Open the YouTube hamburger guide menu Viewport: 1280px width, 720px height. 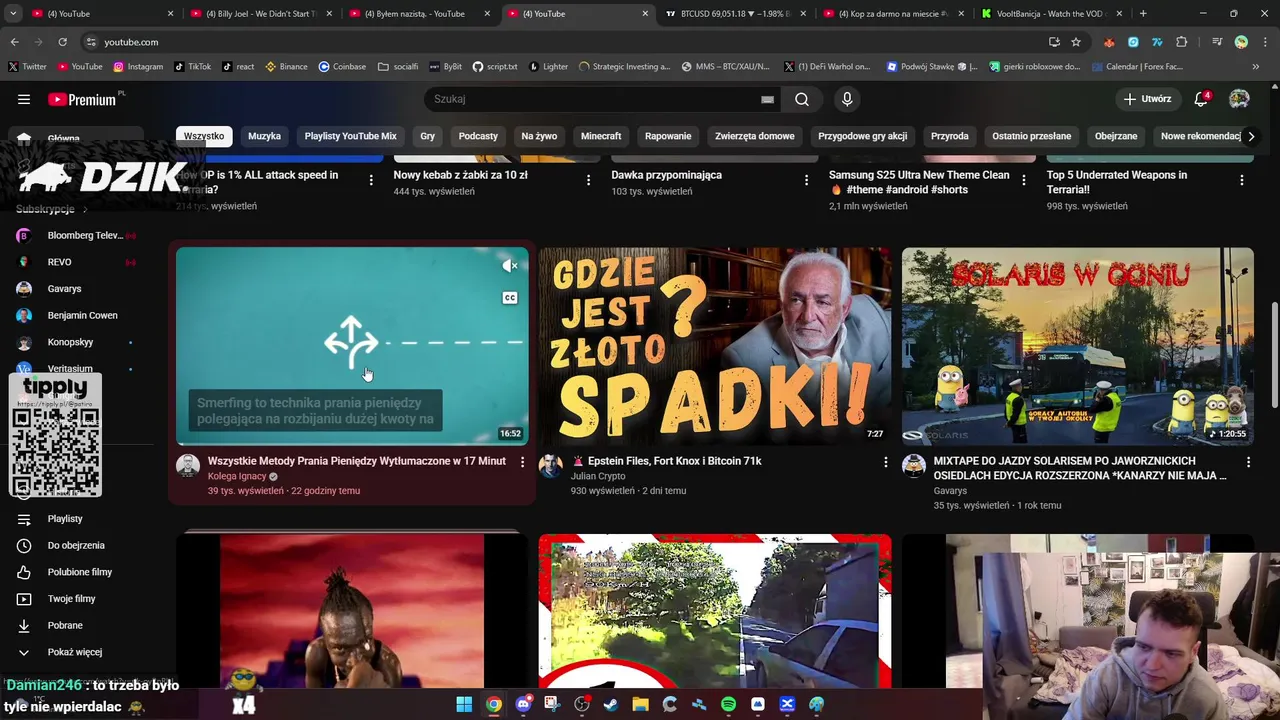[x=24, y=99]
